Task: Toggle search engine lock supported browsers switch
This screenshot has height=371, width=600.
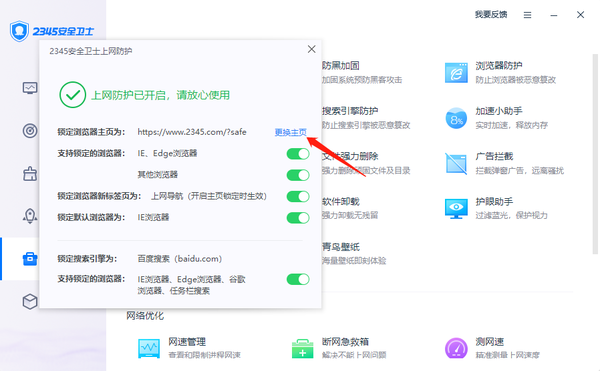Action: click(298, 279)
